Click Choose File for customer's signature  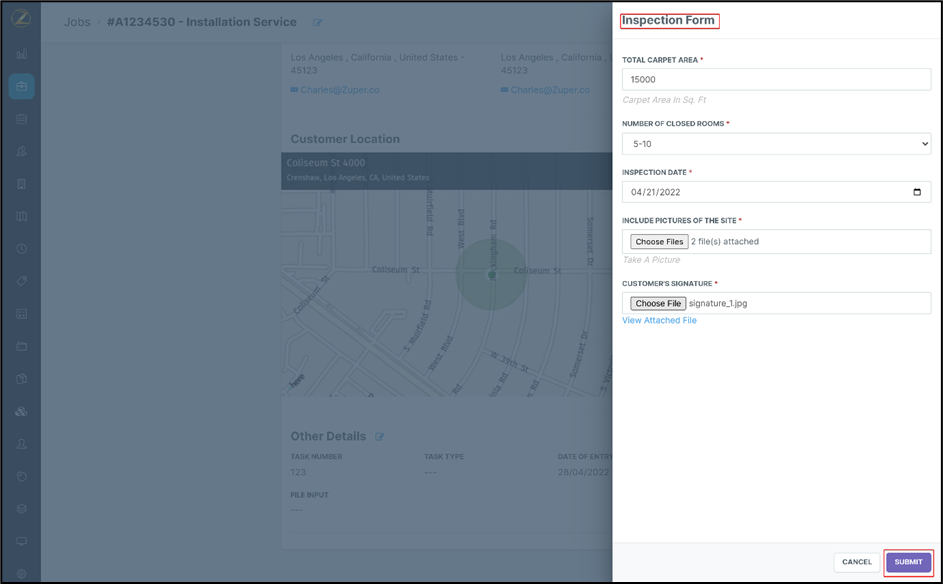[x=658, y=303]
